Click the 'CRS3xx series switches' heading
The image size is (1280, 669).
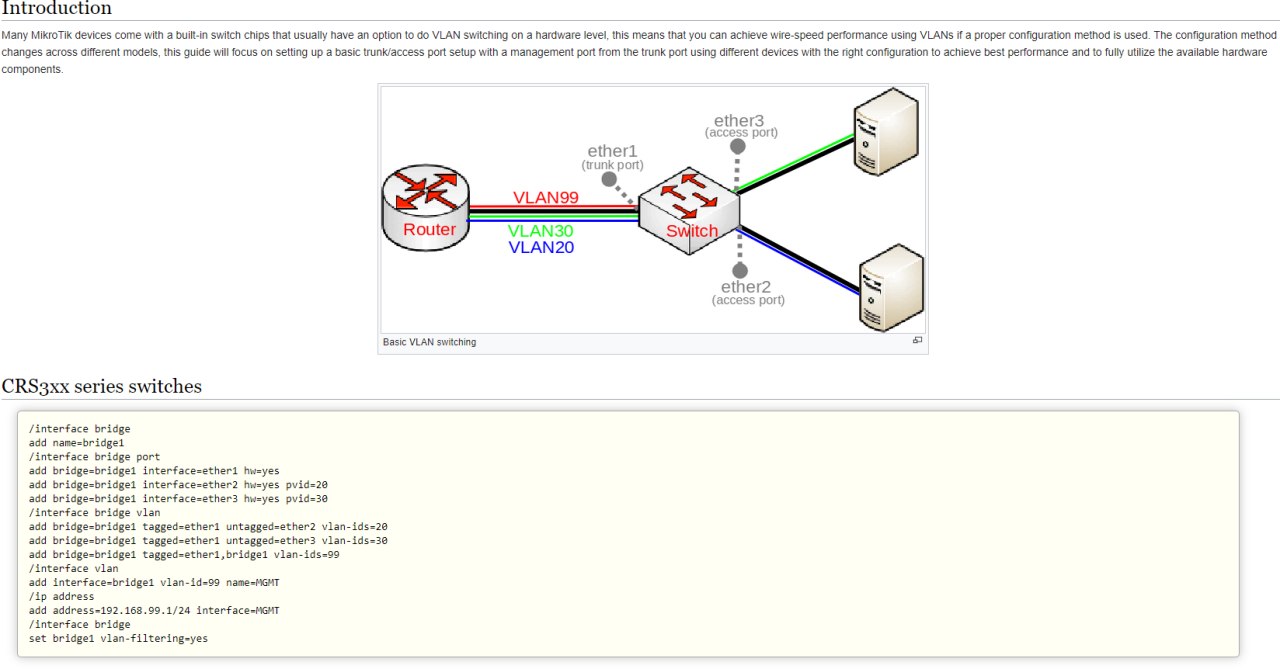(x=101, y=386)
